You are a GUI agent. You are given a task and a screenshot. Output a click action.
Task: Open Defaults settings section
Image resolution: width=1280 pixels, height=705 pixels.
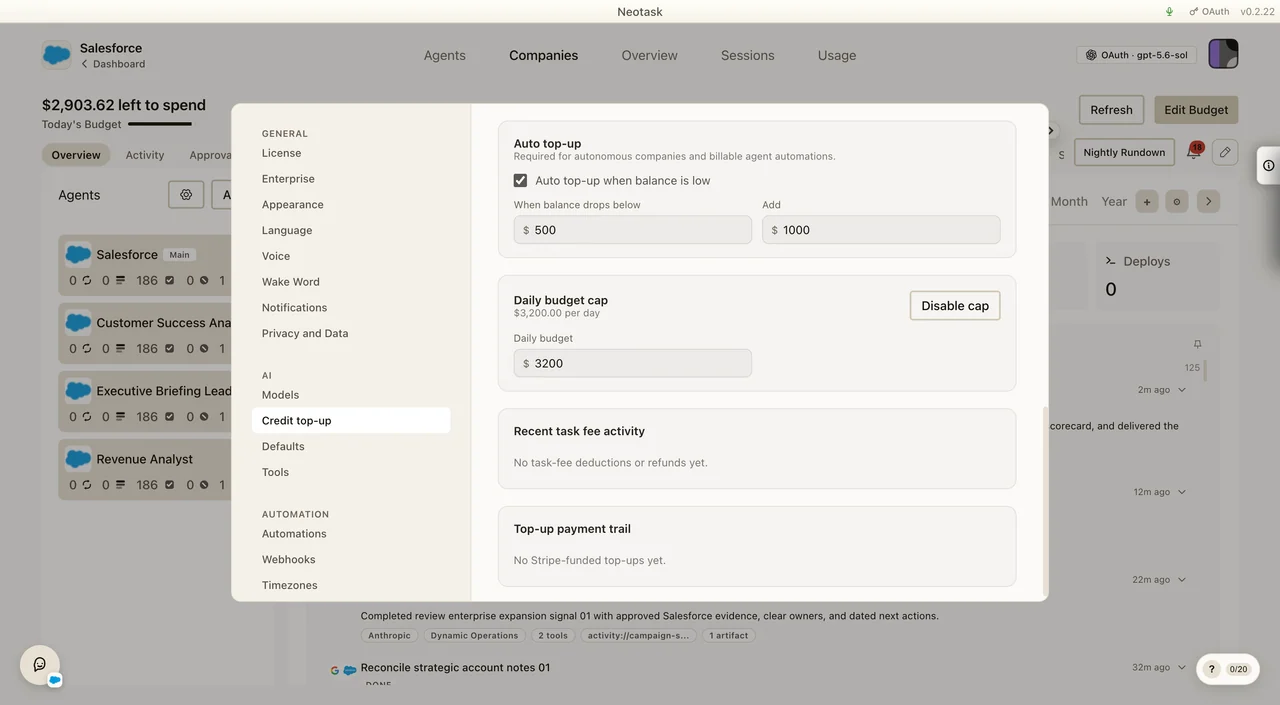(x=350, y=447)
